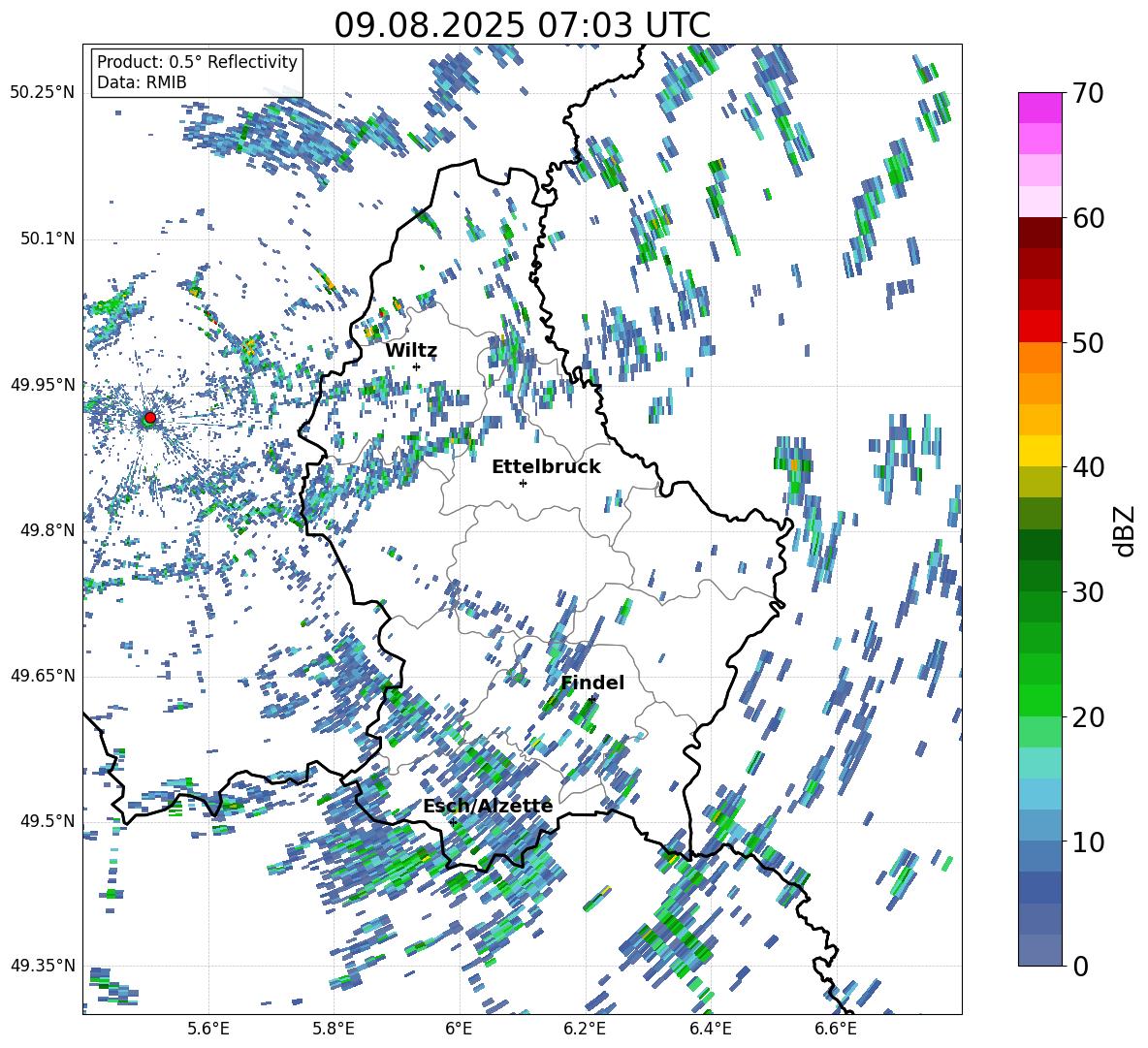
Task: Click the 6°E longitude label
Action: 459,1030
